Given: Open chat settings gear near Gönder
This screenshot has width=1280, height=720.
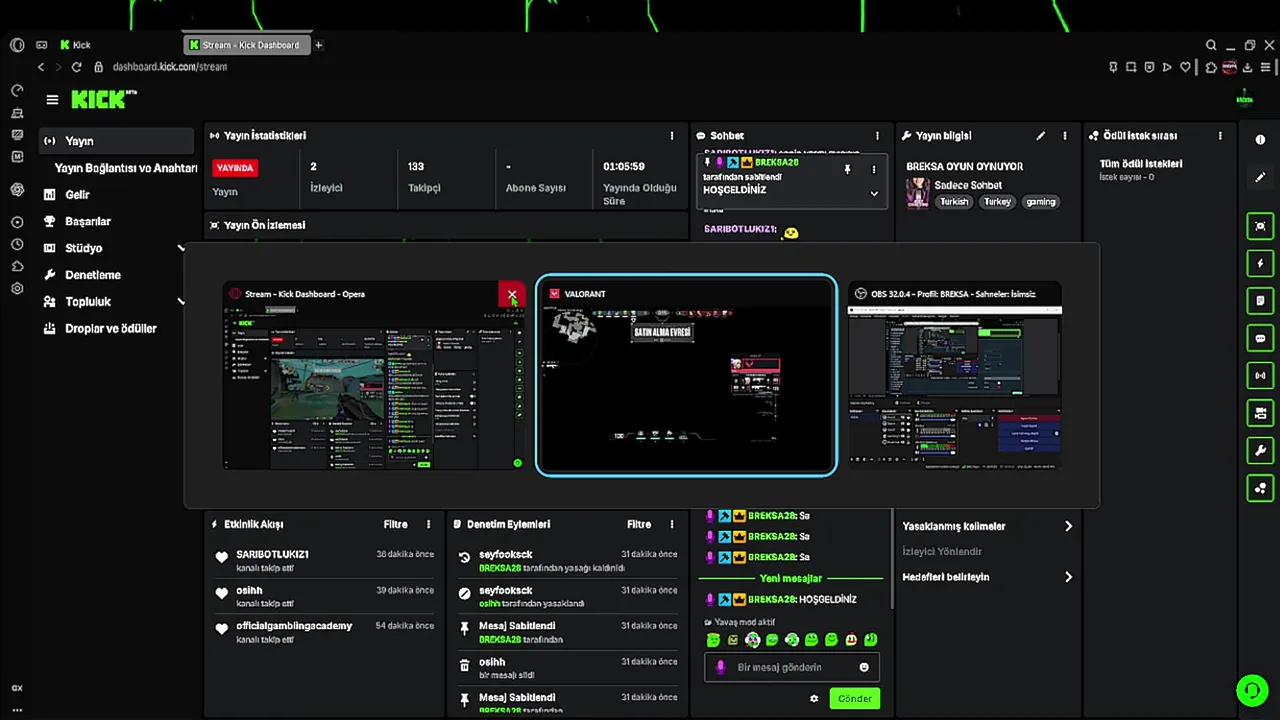Looking at the screenshot, I should pyautogui.click(x=814, y=699).
